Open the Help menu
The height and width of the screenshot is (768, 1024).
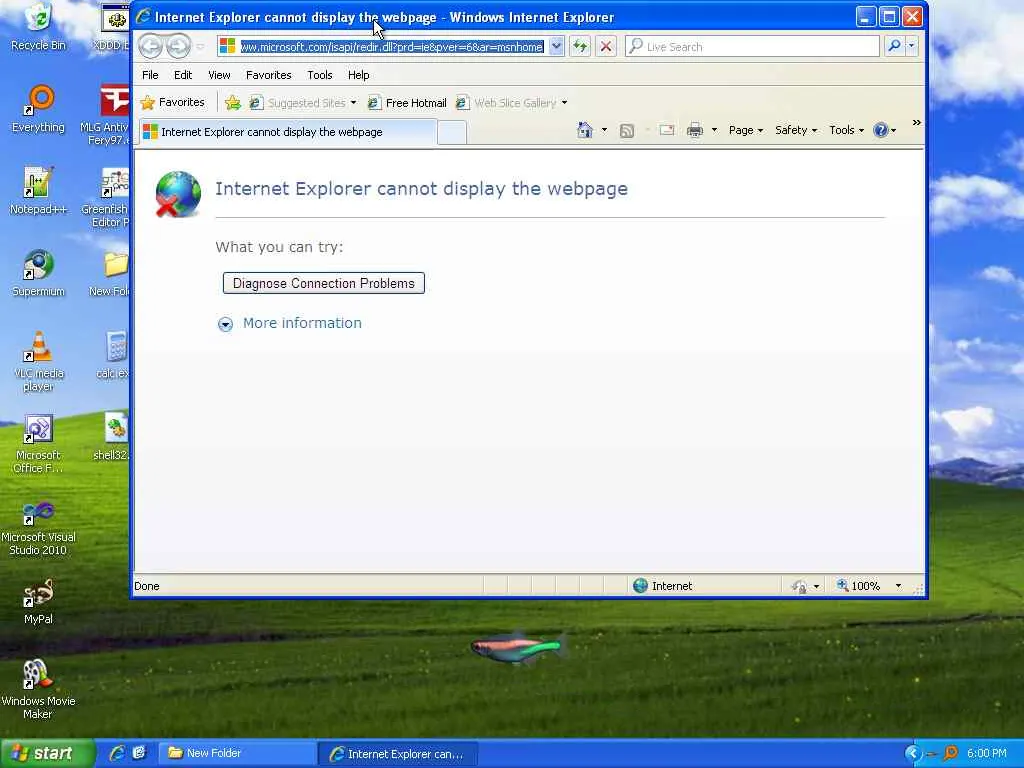tap(359, 75)
